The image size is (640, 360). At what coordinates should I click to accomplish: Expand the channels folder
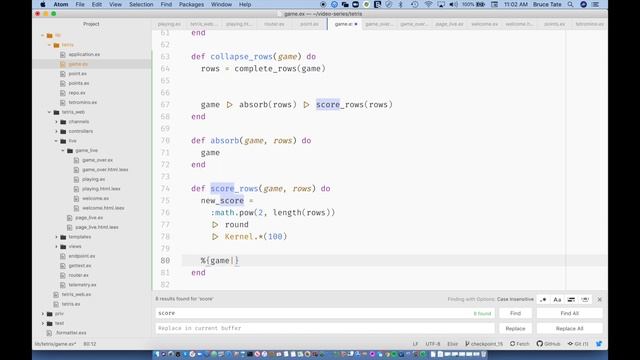pos(56,122)
